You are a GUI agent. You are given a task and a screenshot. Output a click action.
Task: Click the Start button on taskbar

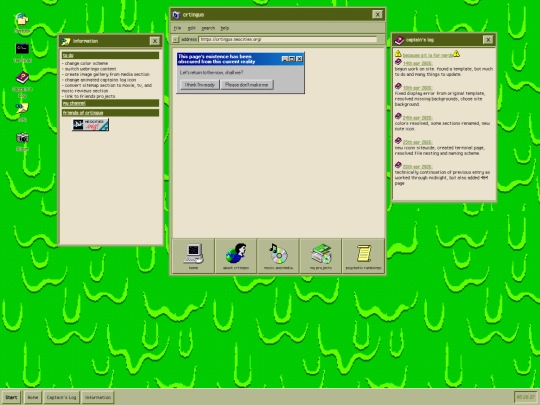pyautogui.click(x=11, y=397)
